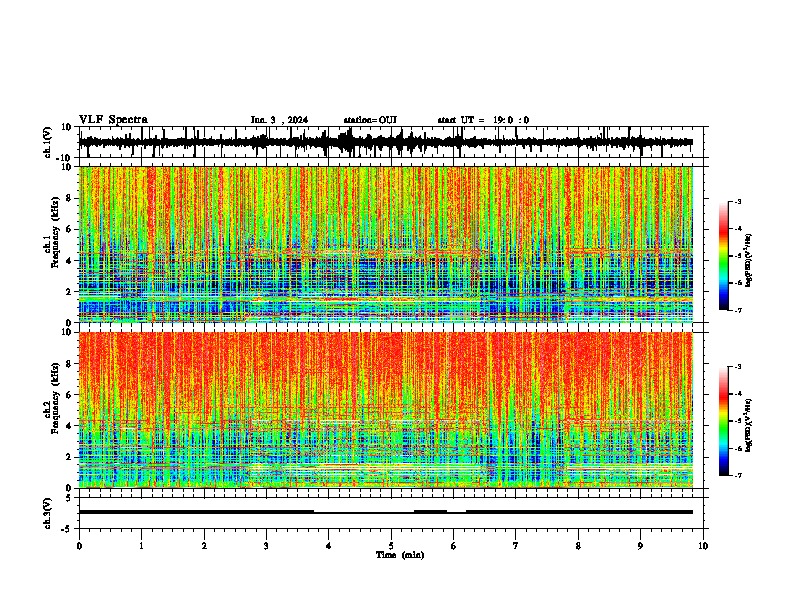Click the "4" tick on the time axis
Viewport: 792px width, 612px height.
tap(329, 546)
